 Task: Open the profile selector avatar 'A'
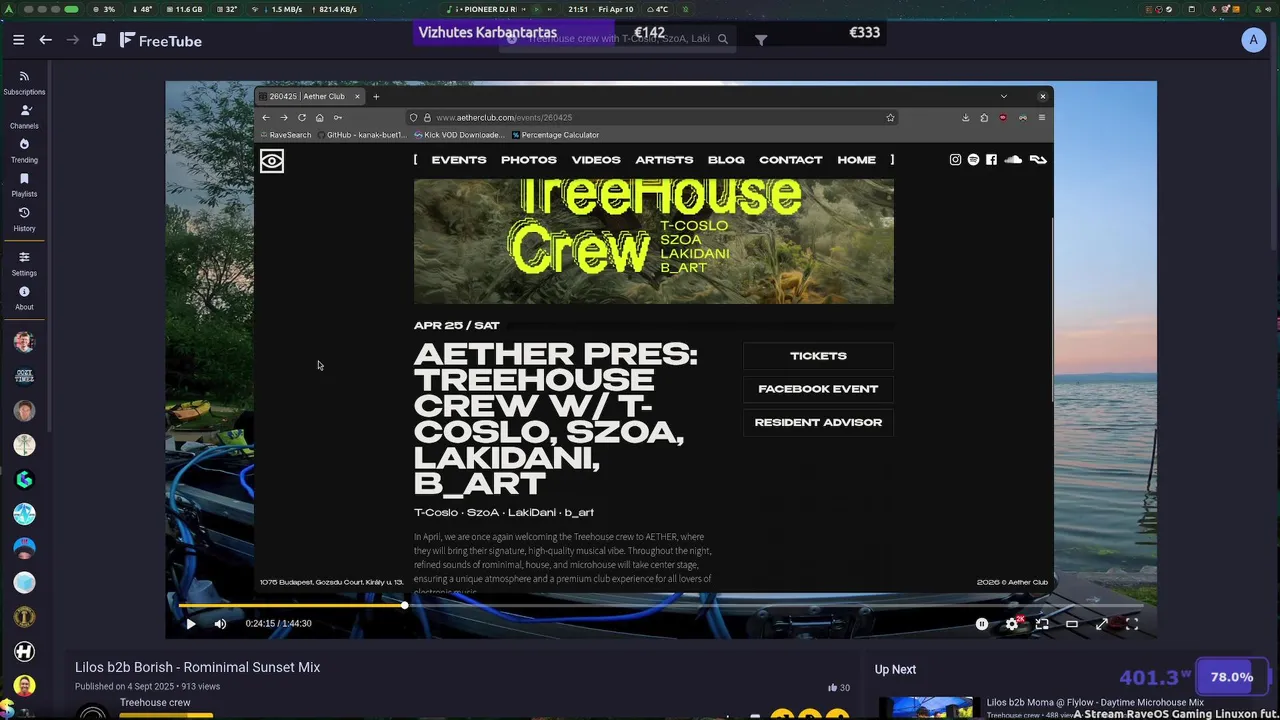[x=1253, y=40]
